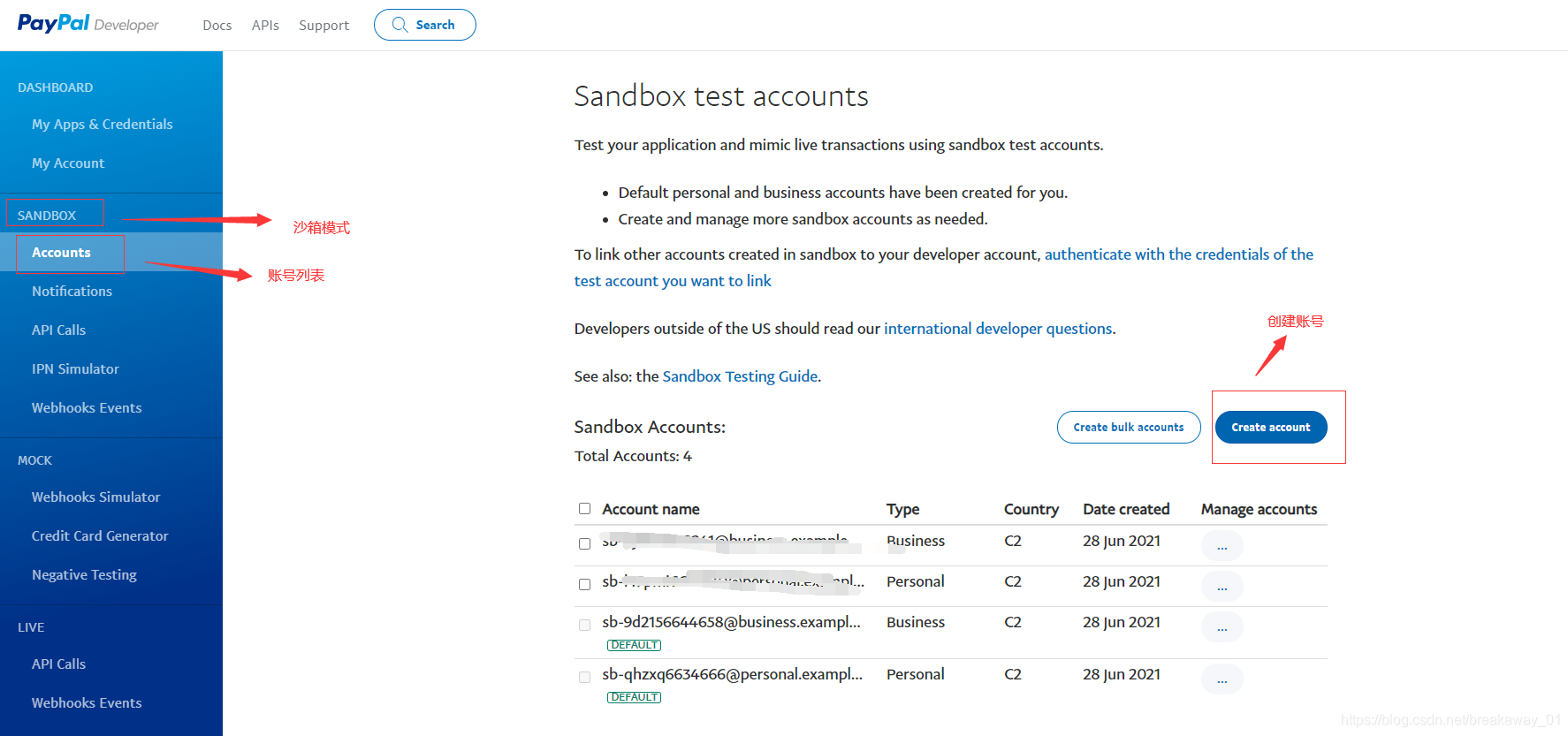The height and width of the screenshot is (736, 1568).
Task: Select sandbox Accounts in sidebar
Action: [61, 252]
